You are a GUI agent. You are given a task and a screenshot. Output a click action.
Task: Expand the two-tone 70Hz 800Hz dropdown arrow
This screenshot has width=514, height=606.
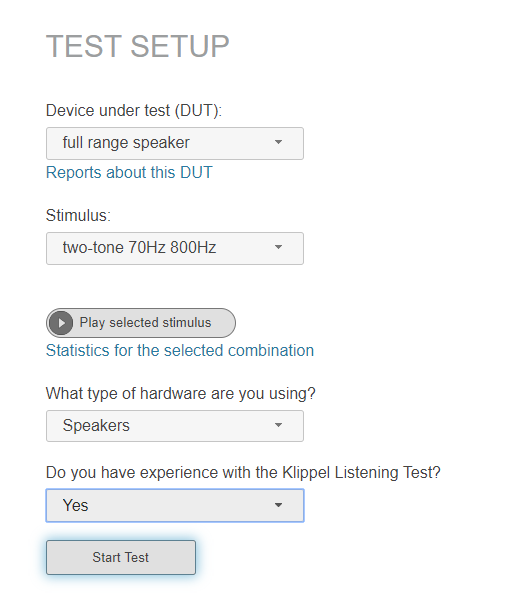pos(278,247)
